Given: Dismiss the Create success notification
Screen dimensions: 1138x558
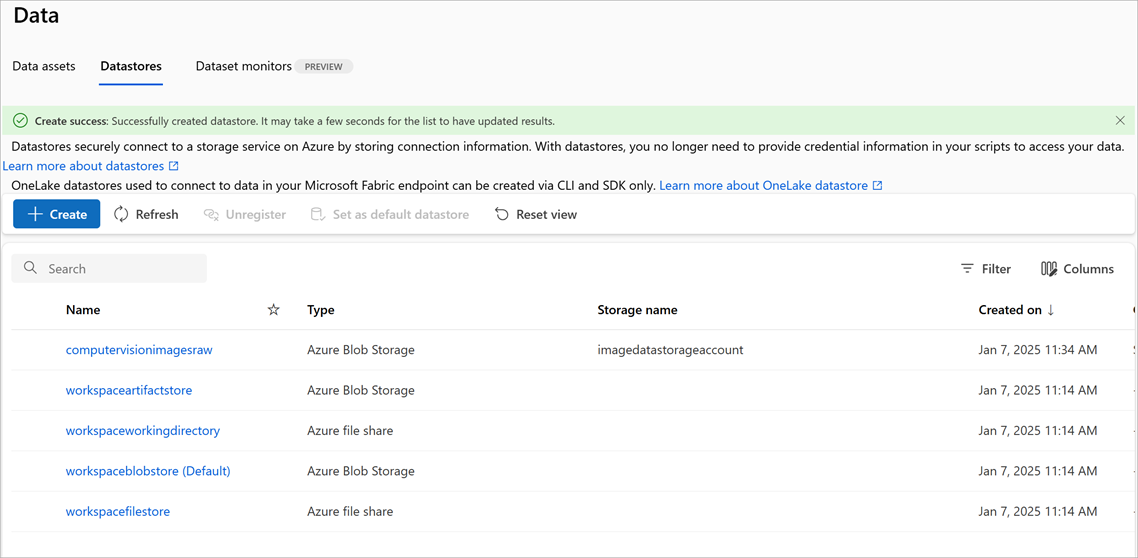Looking at the screenshot, I should [x=1121, y=120].
